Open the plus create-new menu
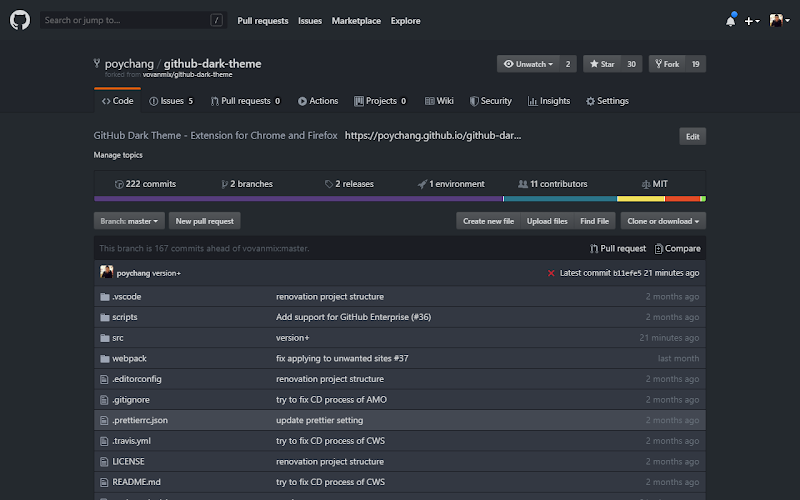 [x=752, y=21]
